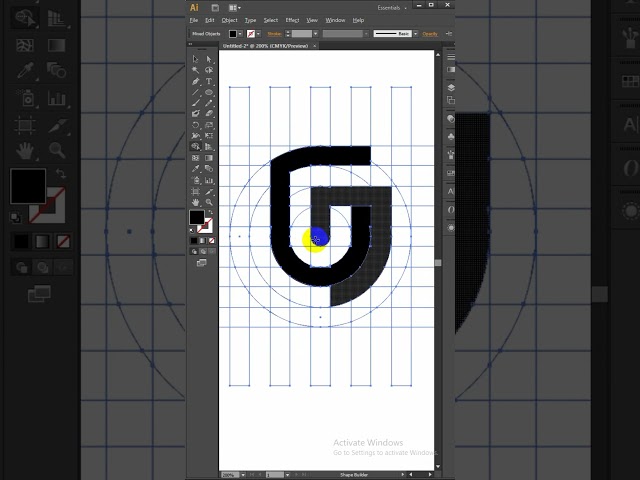Open the Edit menu

[x=210, y=20]
